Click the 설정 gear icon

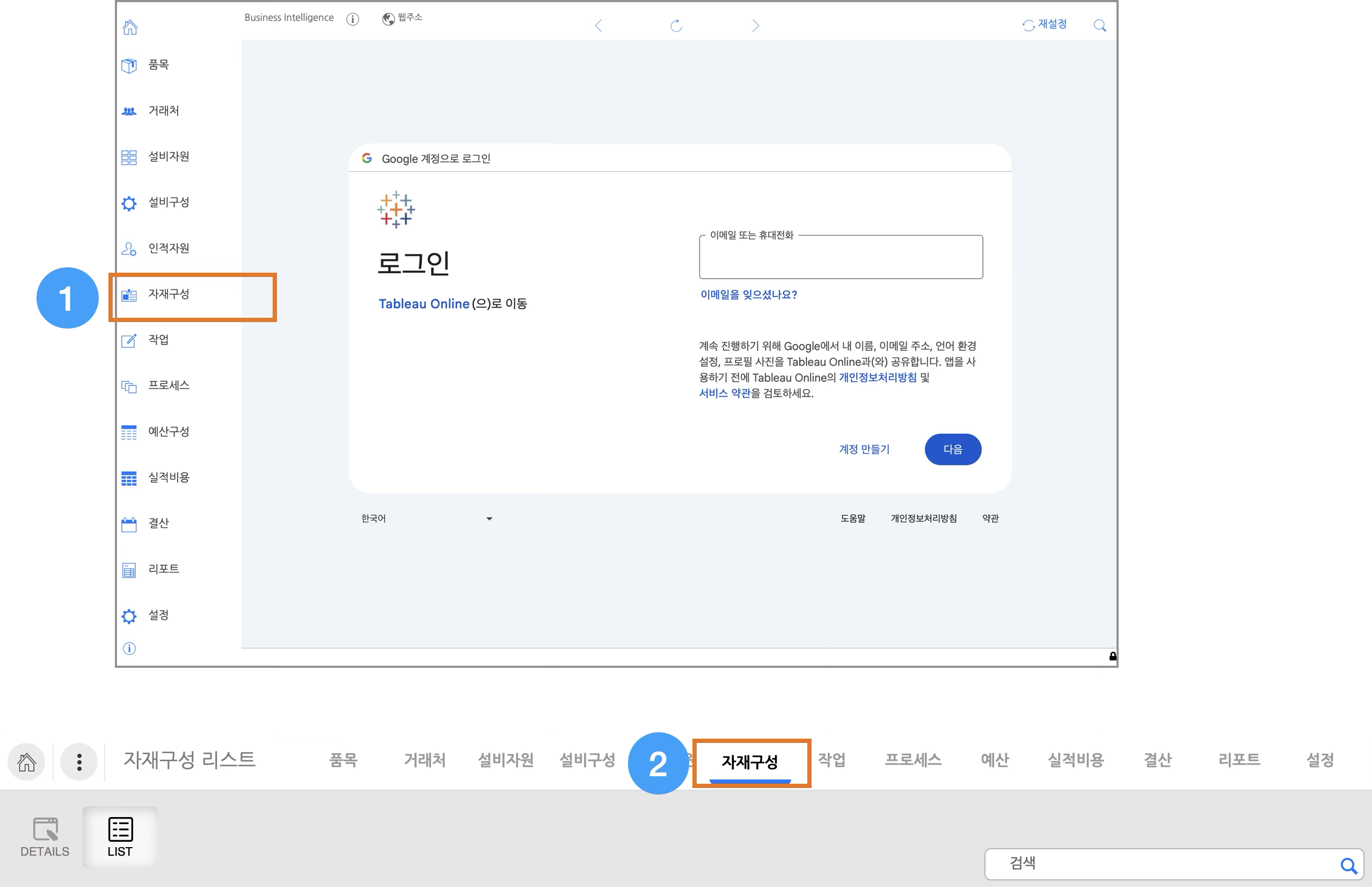129,616
